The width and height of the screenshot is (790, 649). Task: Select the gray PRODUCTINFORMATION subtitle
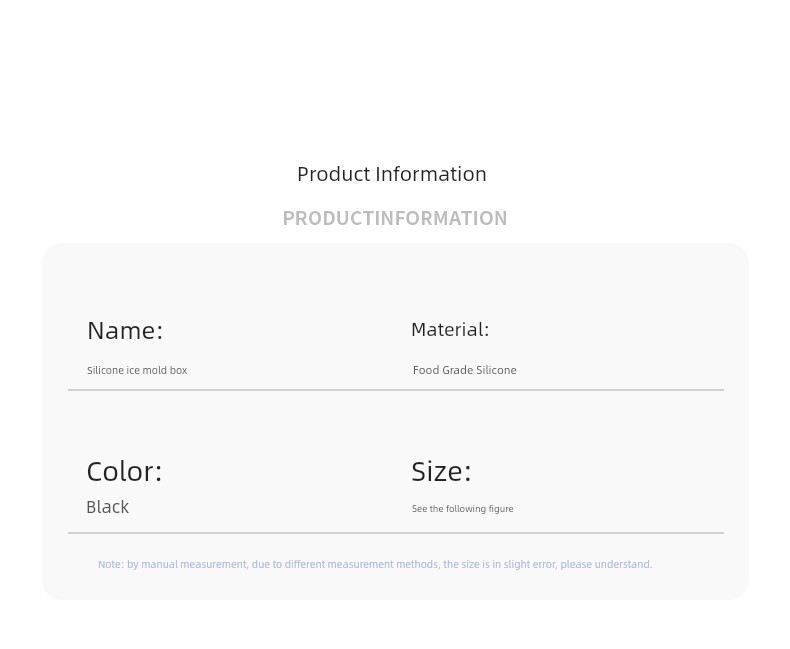[394, 218]
